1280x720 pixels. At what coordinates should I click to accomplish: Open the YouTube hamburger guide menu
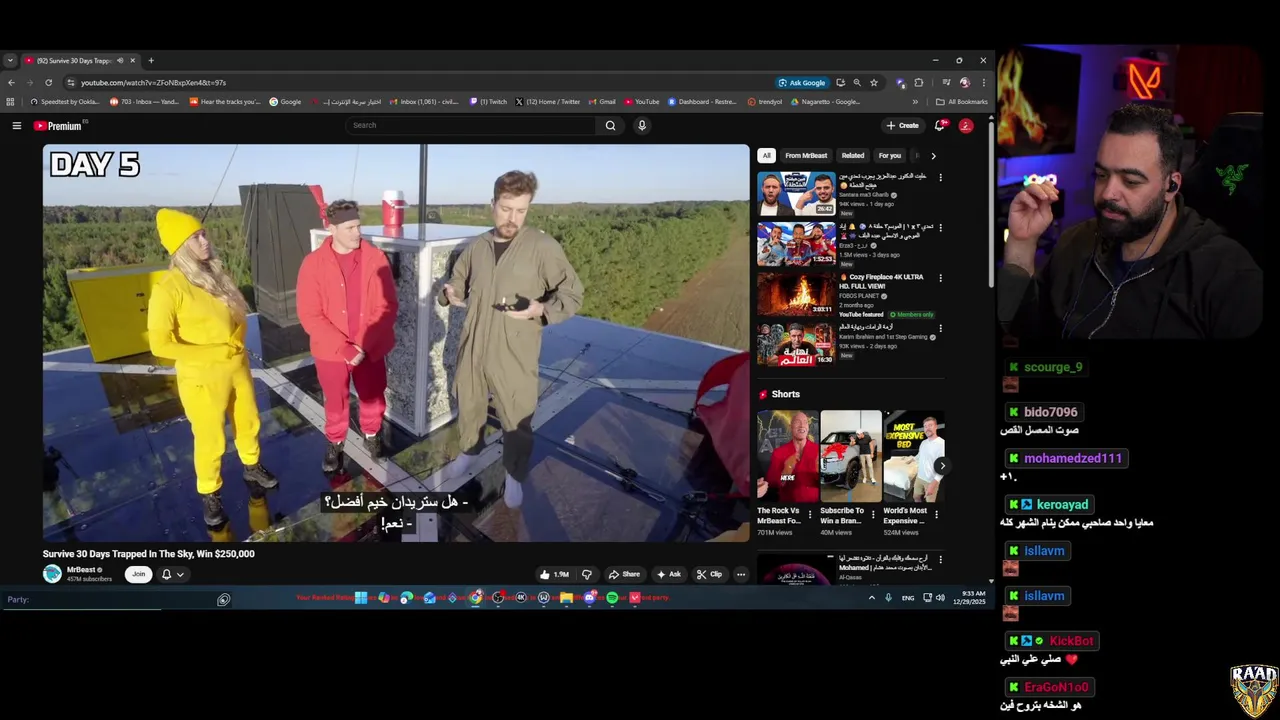[16, 126]
